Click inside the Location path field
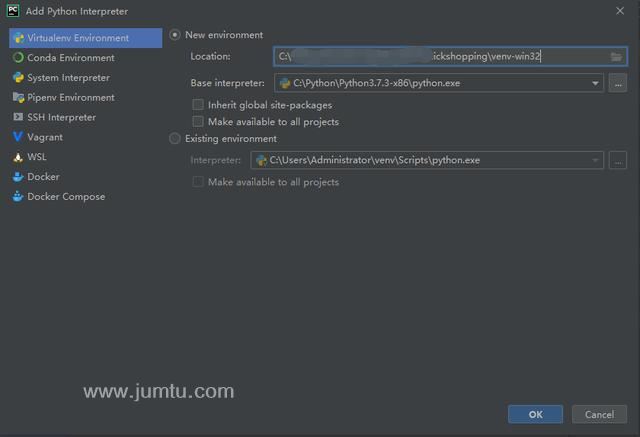Image resolution: width=640 pixels, height=437 pixels. point(450,56)
